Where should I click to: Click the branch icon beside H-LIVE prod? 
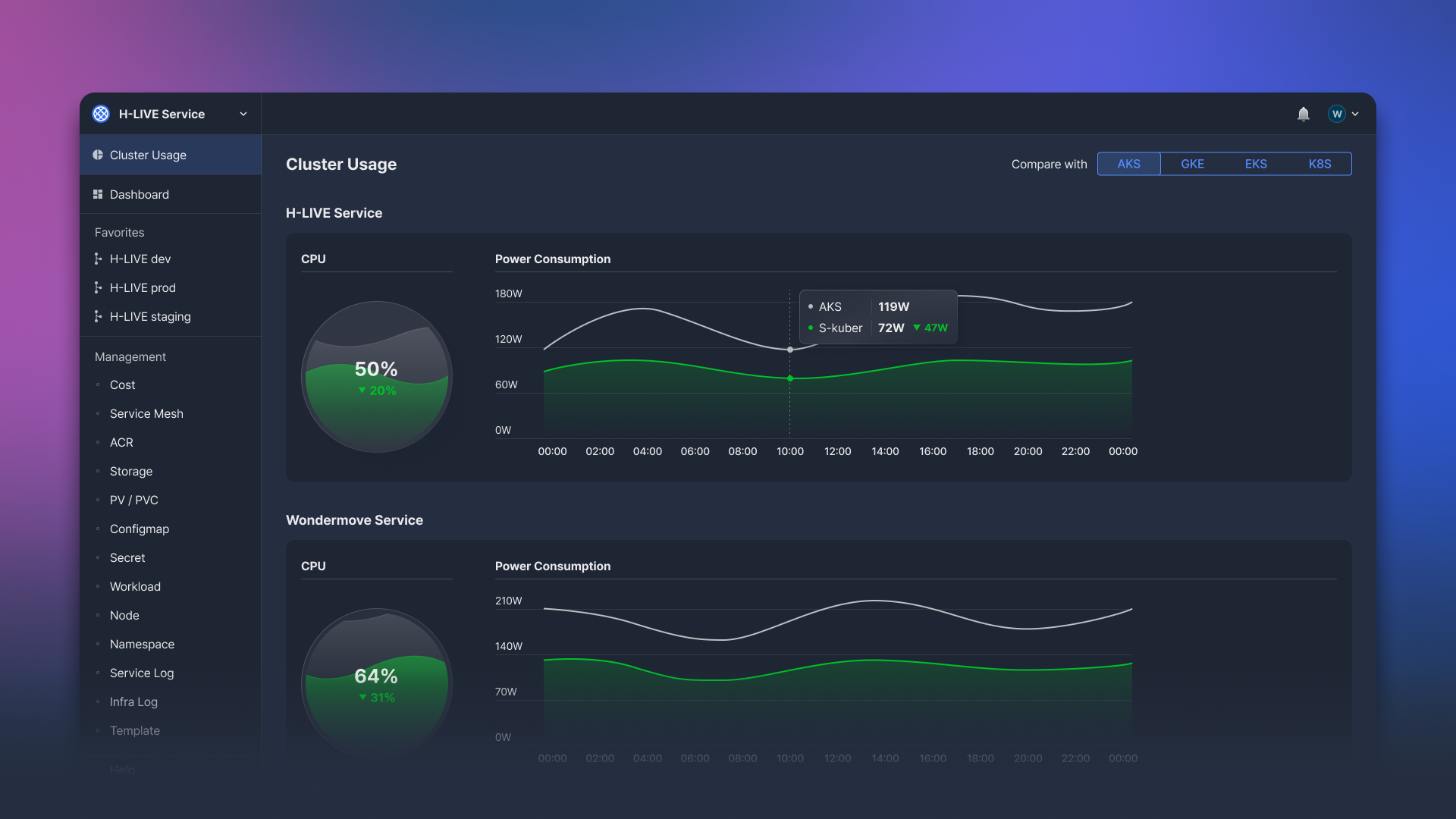(98, 287)
